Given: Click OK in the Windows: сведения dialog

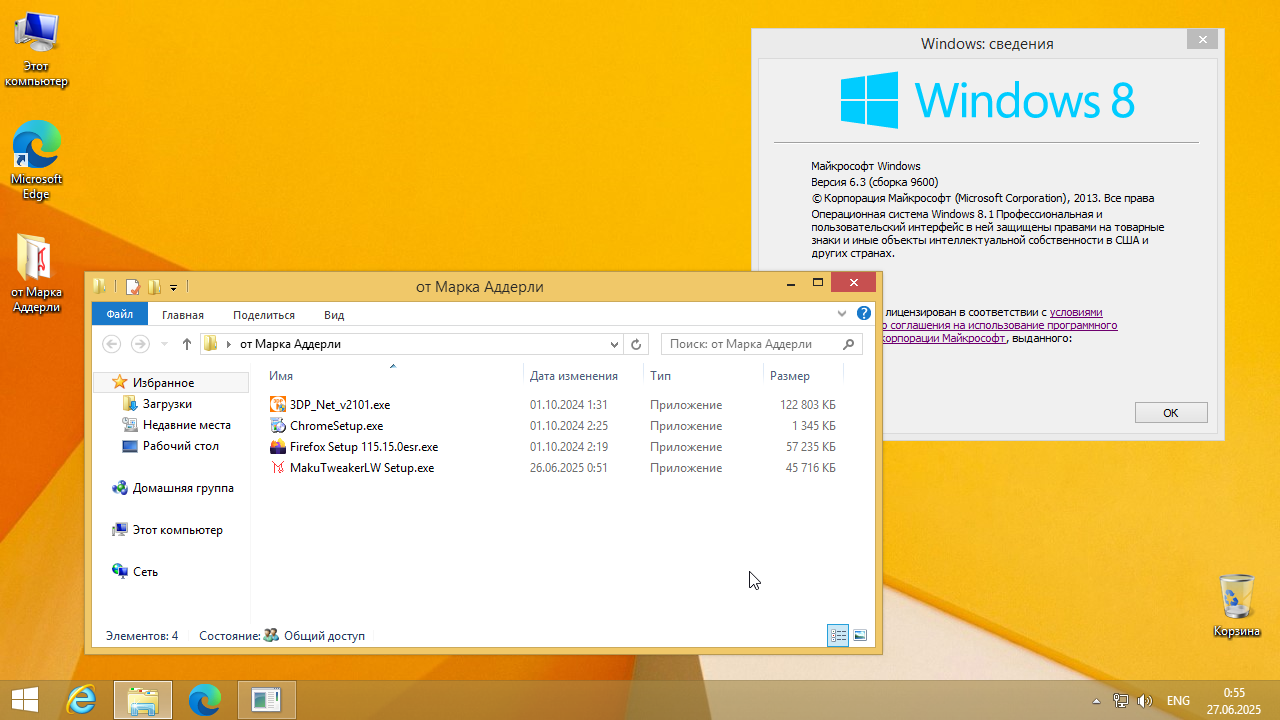Looking at the screenshot, I should pyautogui.click(x=1171, y=412).
